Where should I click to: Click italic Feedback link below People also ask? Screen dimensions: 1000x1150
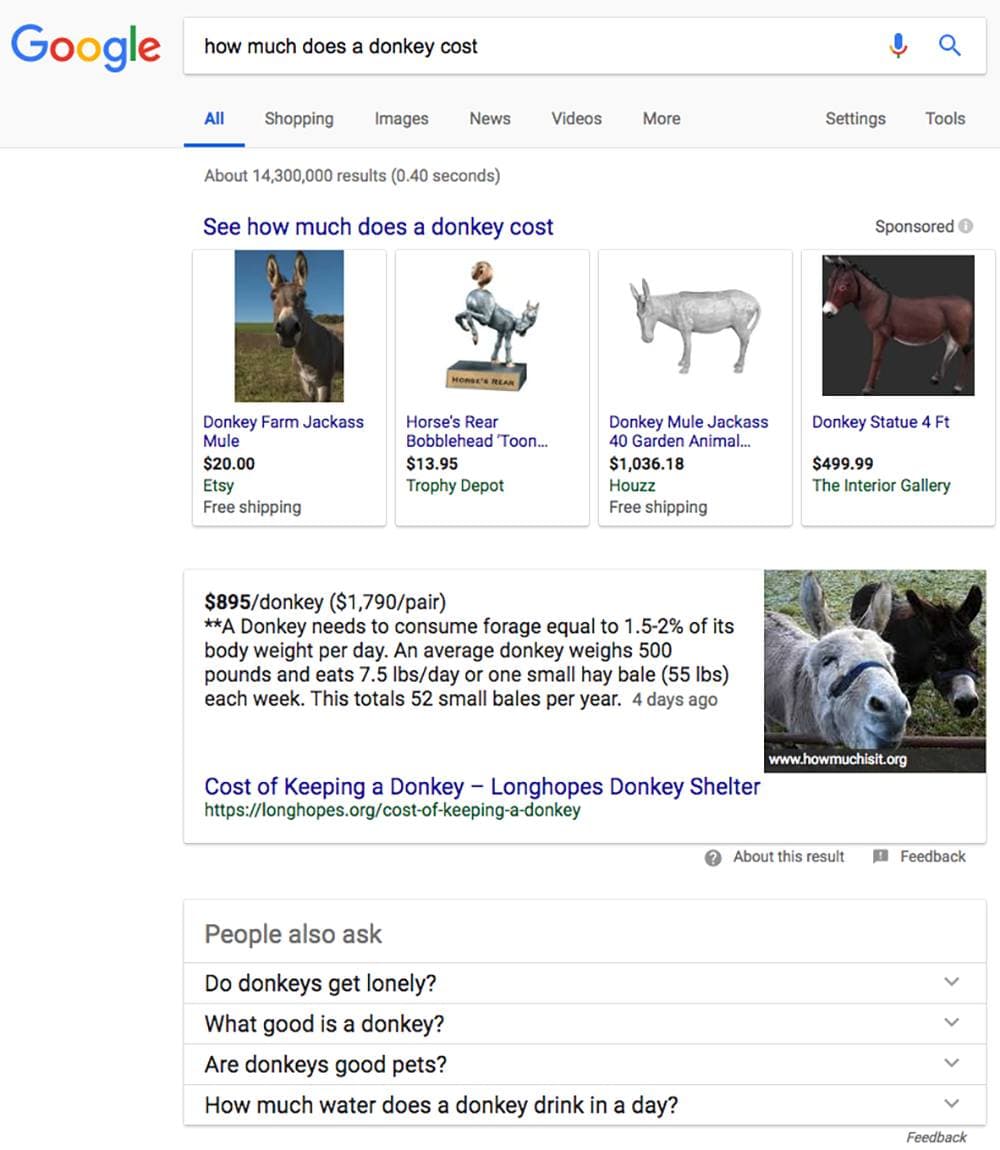[x=936, y=1137]
